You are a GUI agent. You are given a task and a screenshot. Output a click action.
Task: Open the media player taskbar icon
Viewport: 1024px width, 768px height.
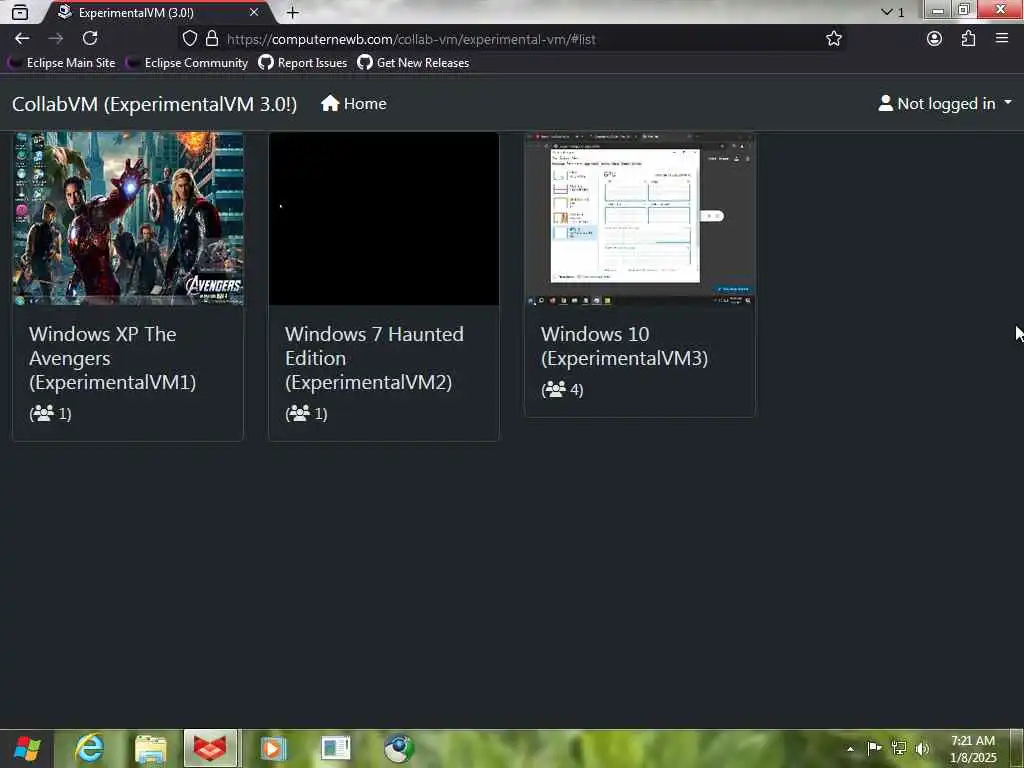[x=273, y=748]
